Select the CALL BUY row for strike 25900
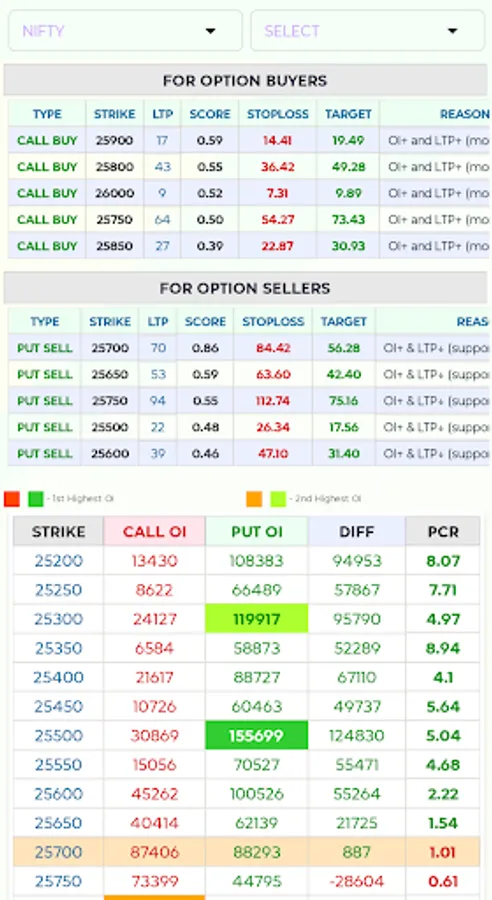492x900 pixels. [249, 141]
